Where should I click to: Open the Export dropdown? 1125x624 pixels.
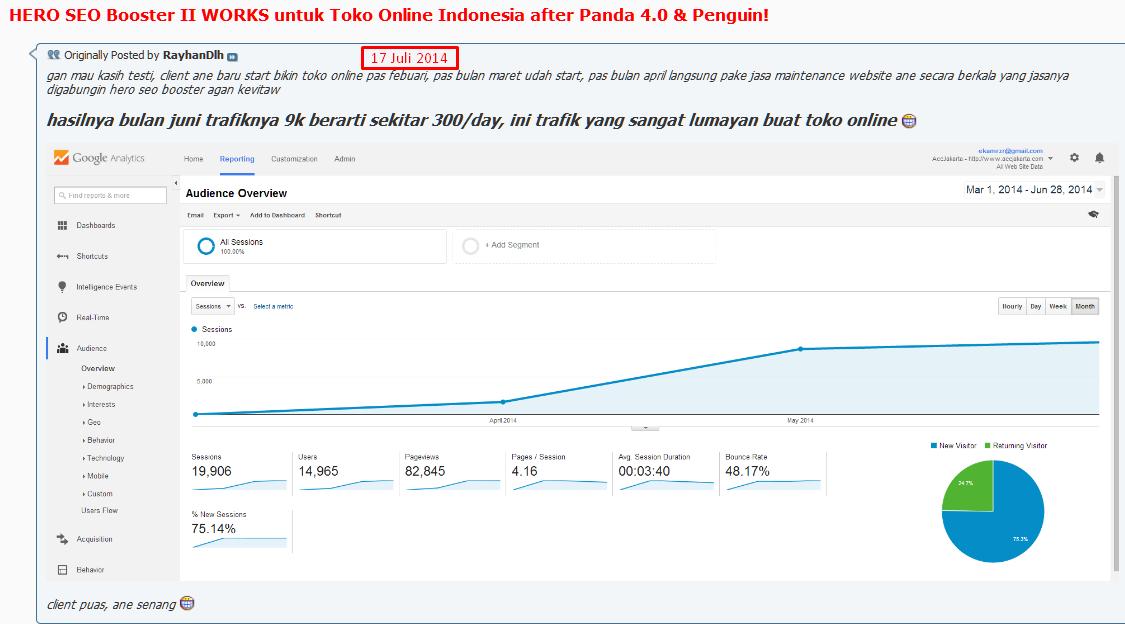click(x=226, y=215)
